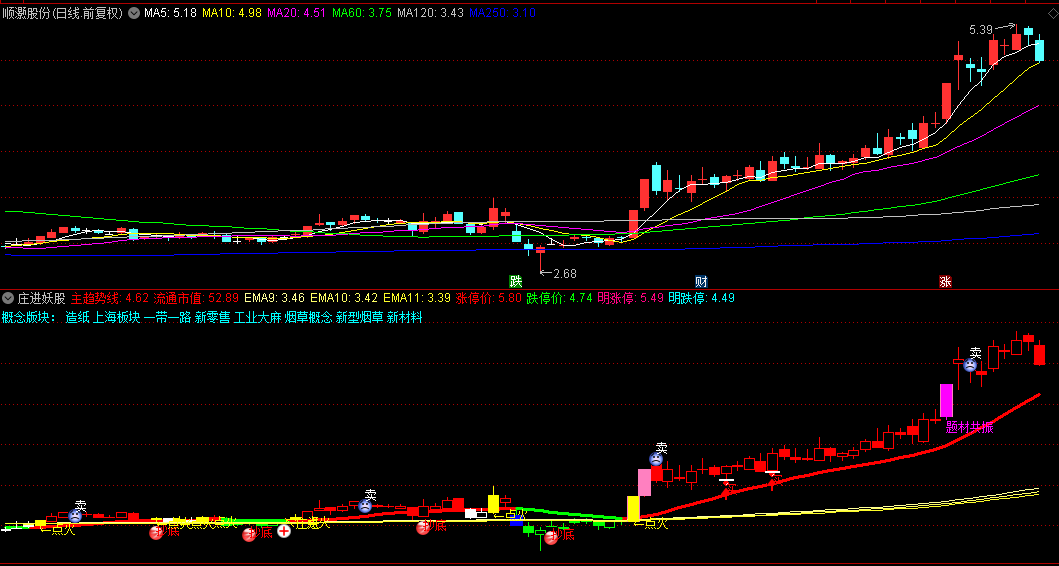
Task: Open the dropdown arrow beside 顺灏股份 title
Action: [133, 13]
